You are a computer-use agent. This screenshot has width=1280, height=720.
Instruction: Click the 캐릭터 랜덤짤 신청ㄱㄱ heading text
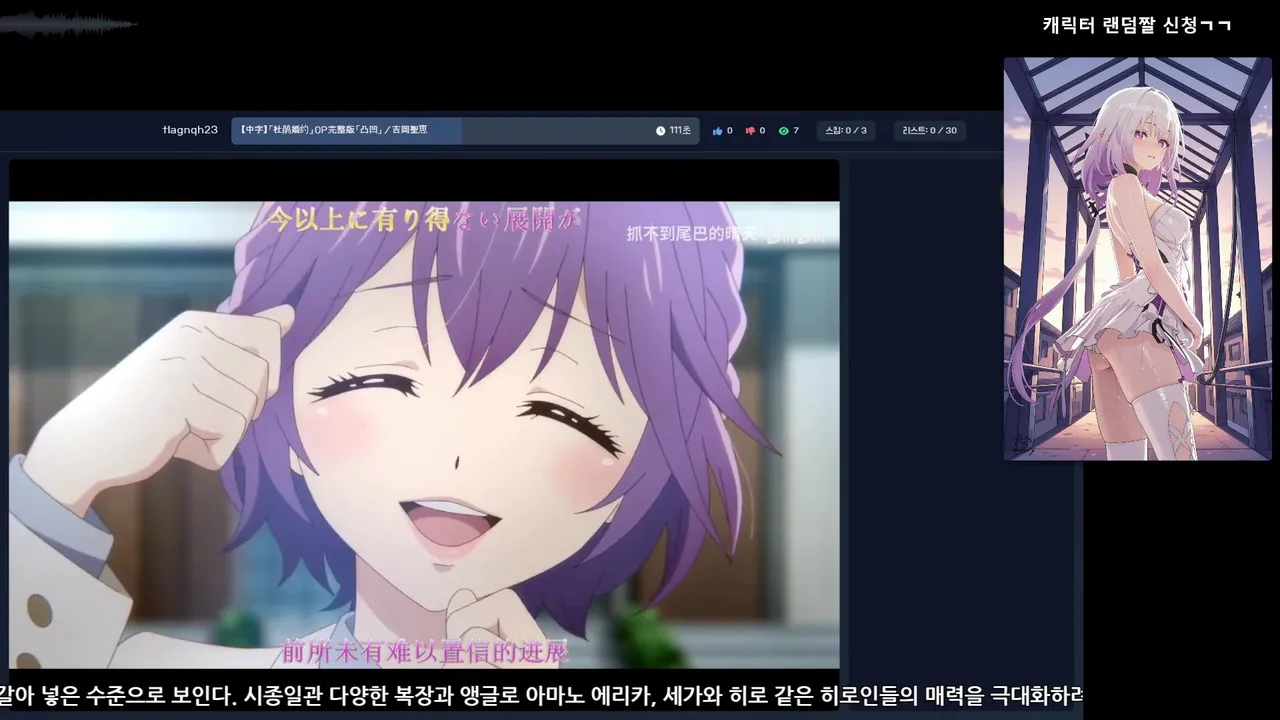(1137, 26)
